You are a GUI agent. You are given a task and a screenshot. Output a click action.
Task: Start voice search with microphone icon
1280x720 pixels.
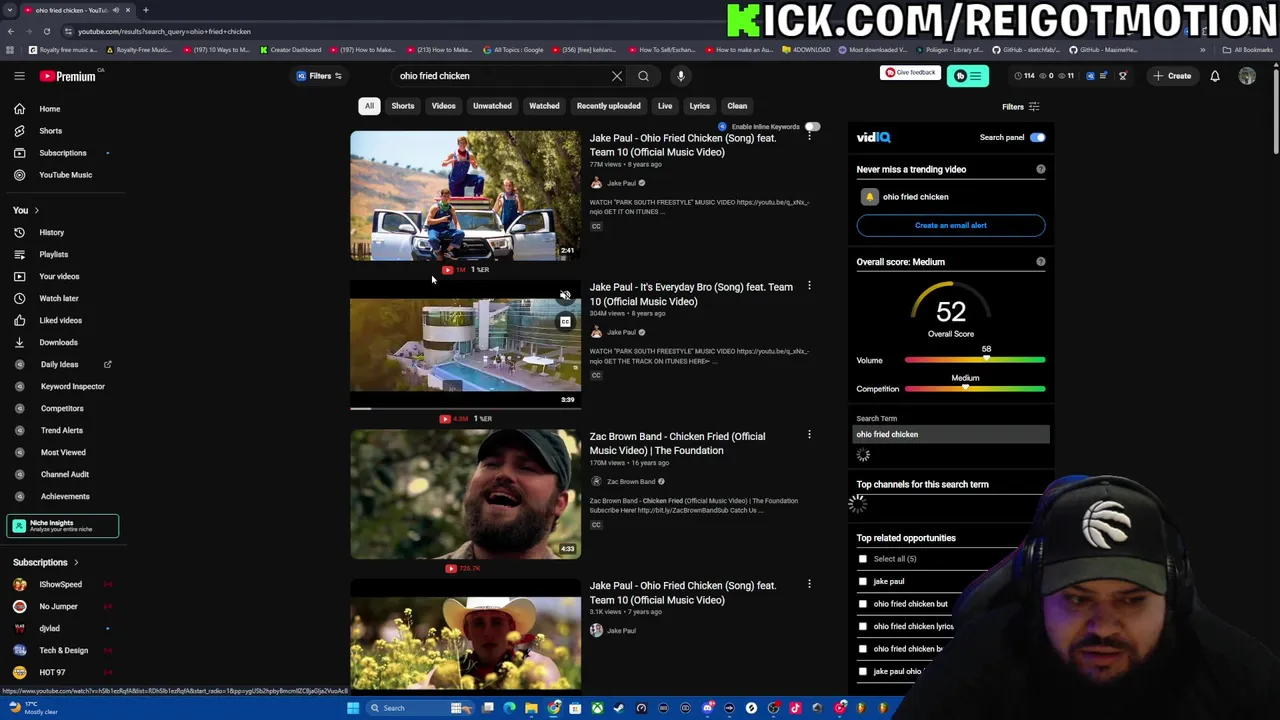680,76
